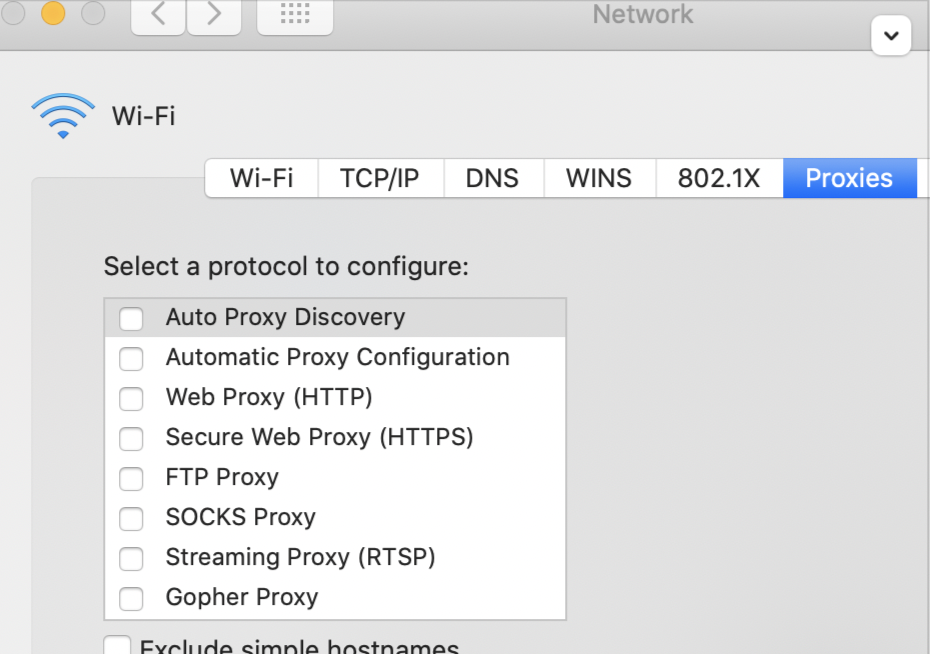Enable Automatic Proxy Configuration checkbox
The image size is (930, 654).
[x=131, y=358]
